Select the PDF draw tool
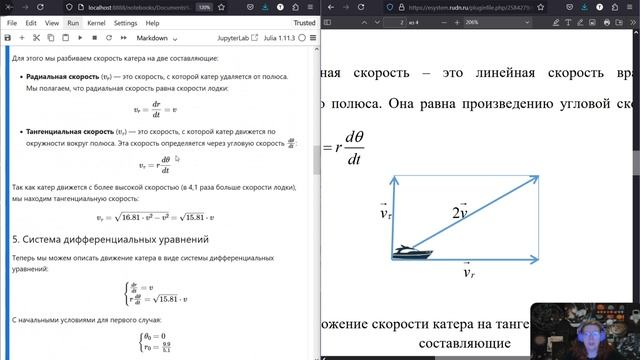 coord(580,23)
